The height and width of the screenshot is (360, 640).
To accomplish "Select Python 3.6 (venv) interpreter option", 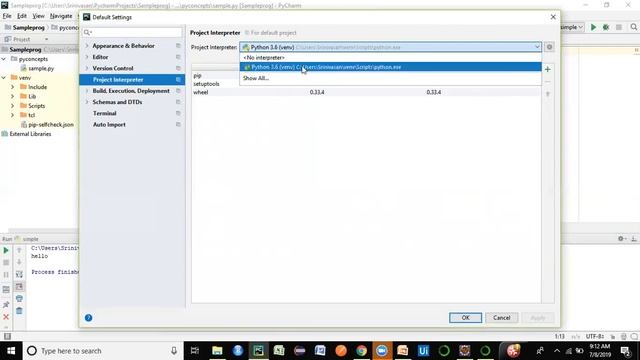I will point(391,67).
